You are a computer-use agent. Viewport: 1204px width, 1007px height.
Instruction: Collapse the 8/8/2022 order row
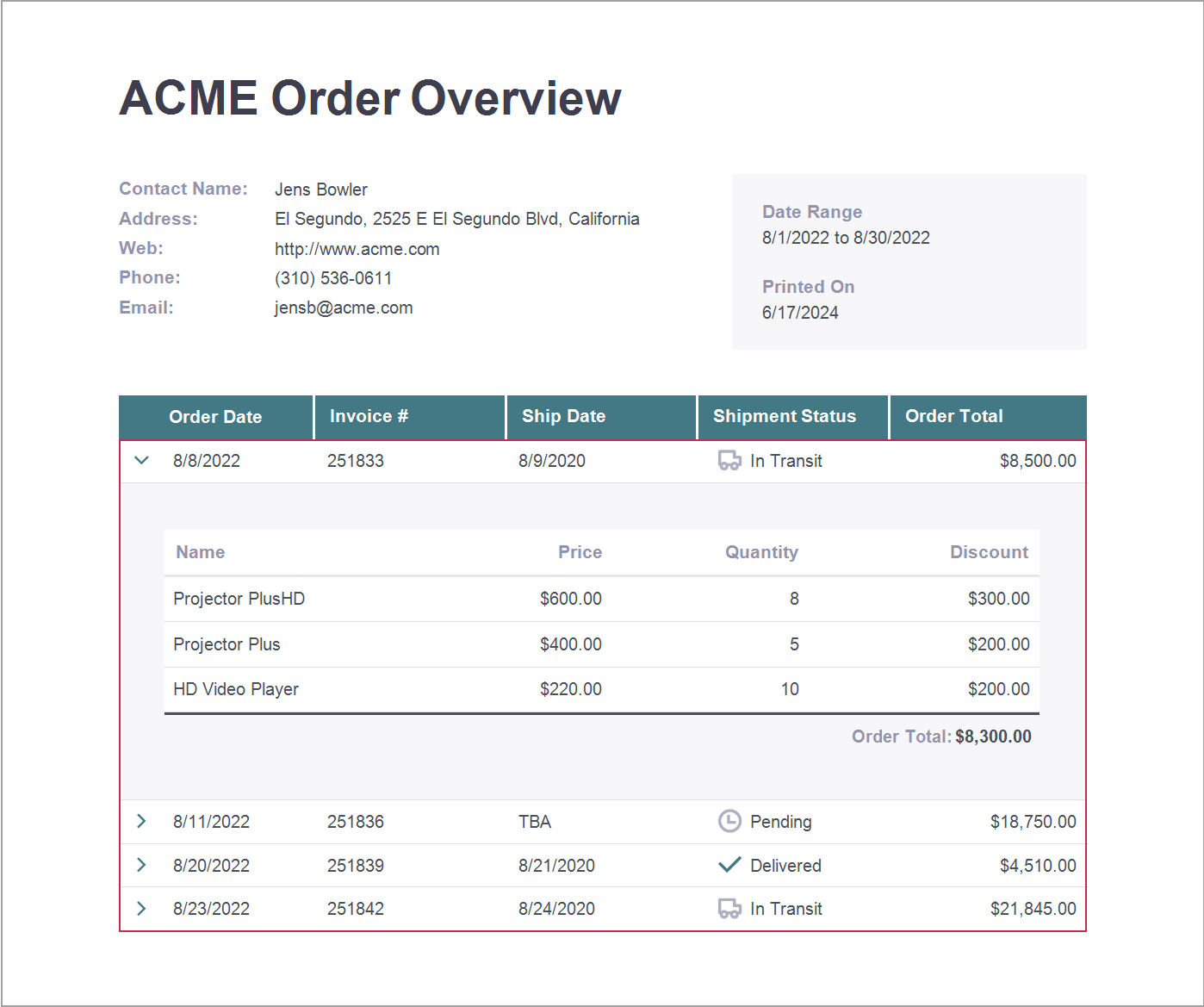142,461
